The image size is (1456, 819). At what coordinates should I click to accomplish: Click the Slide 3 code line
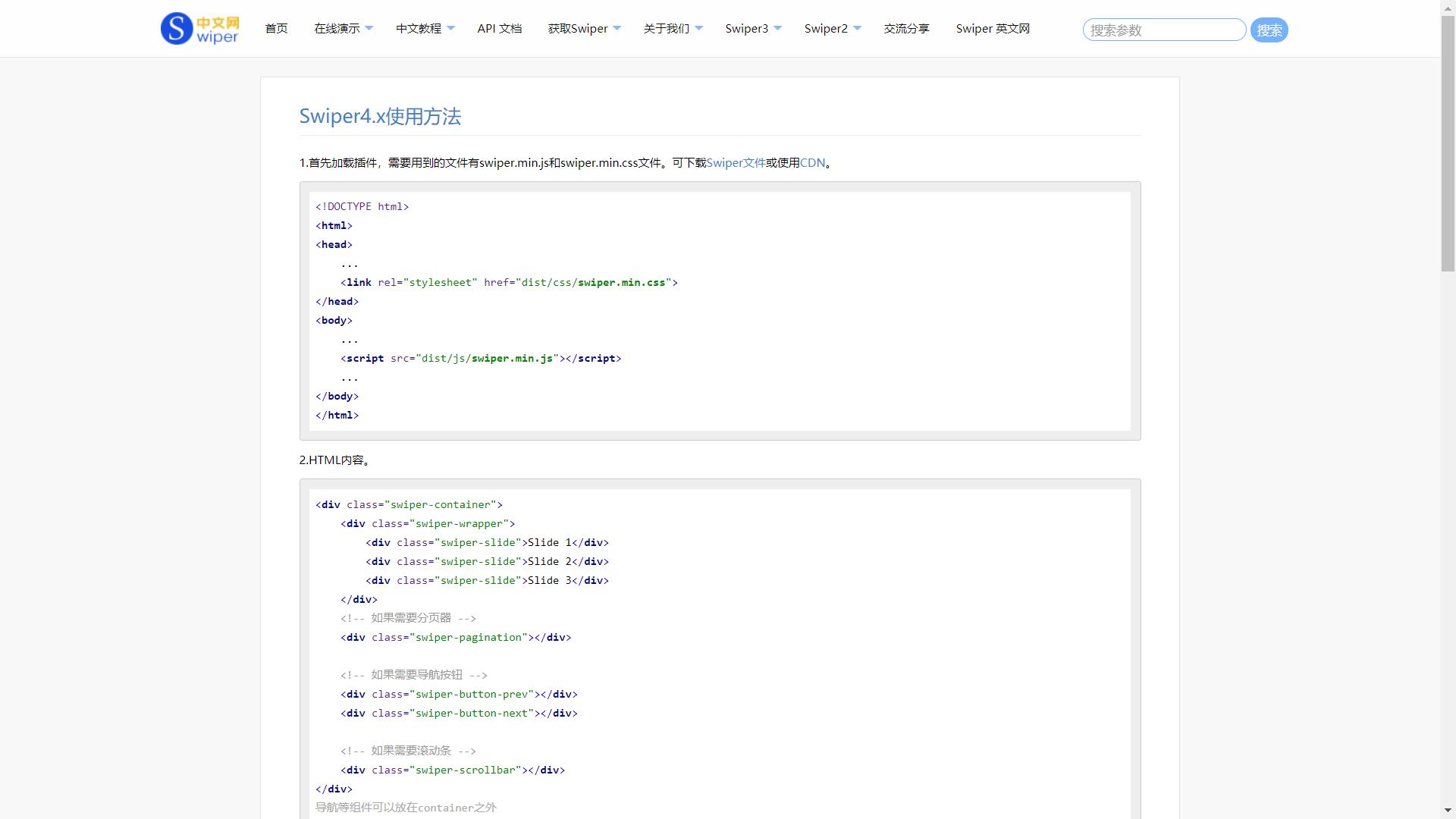click(x=487, y=580)
